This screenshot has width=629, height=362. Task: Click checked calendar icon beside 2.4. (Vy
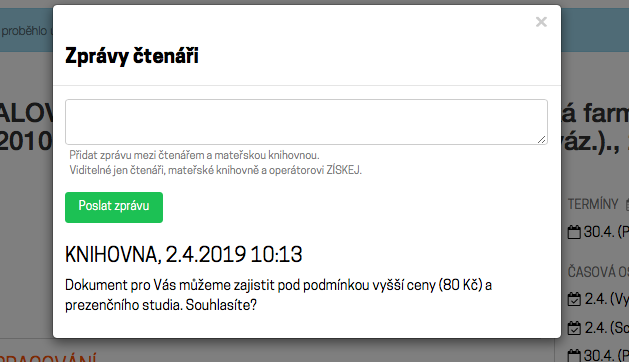[574, 299]
